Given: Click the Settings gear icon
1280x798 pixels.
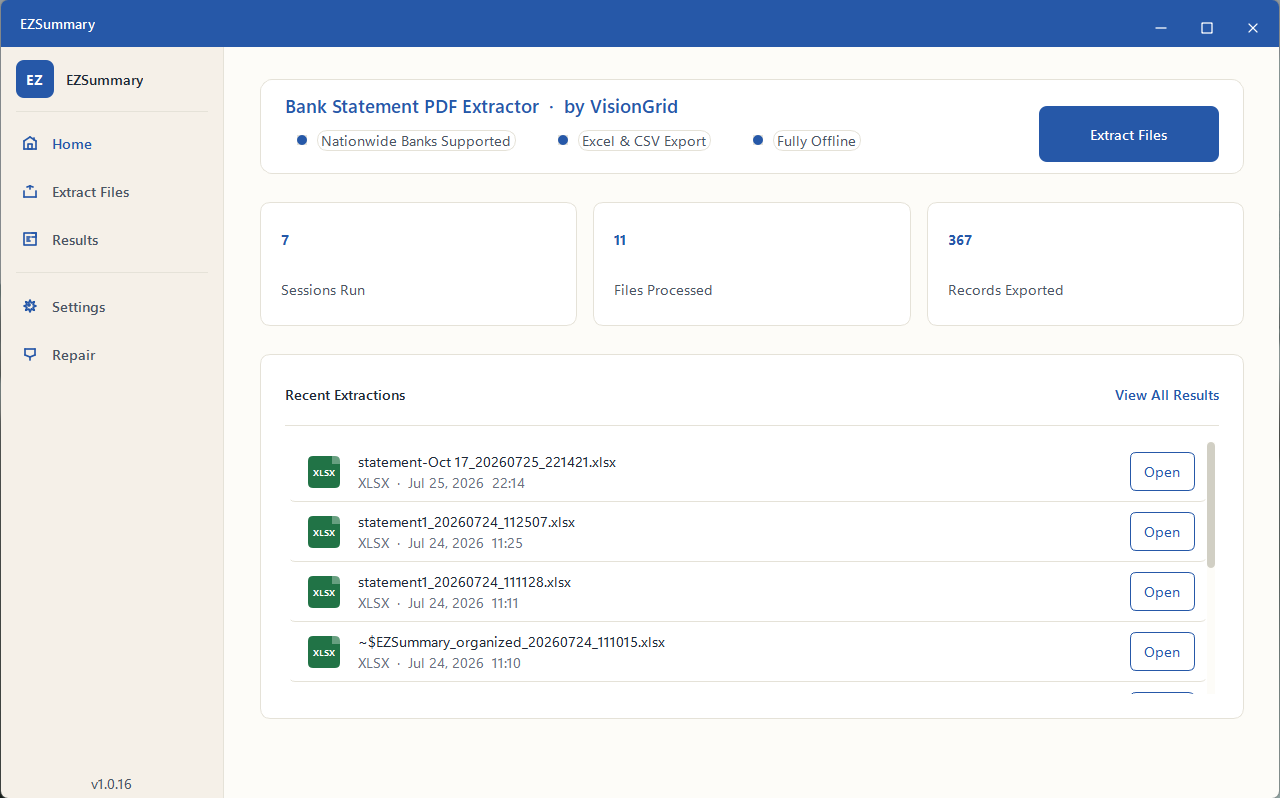Looking at the screenshot, I should coord(31,307).
